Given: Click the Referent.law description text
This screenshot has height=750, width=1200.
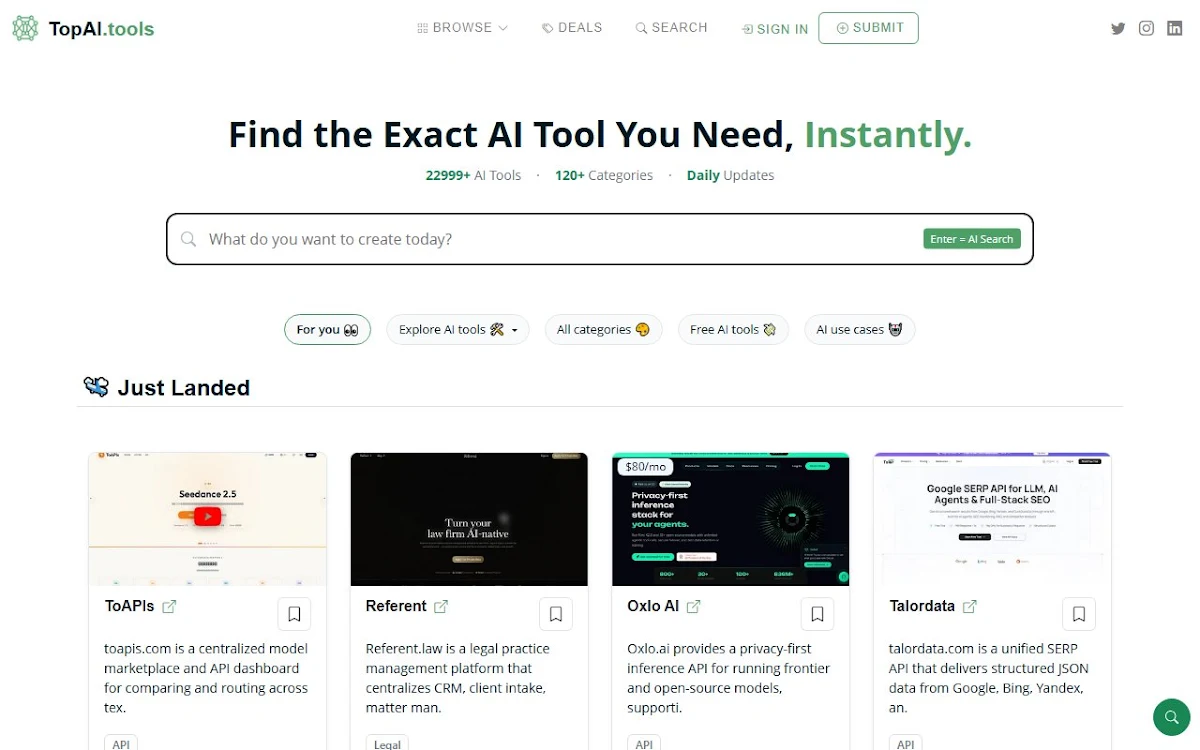Looking at the screenshot, I should click(458, 678).
